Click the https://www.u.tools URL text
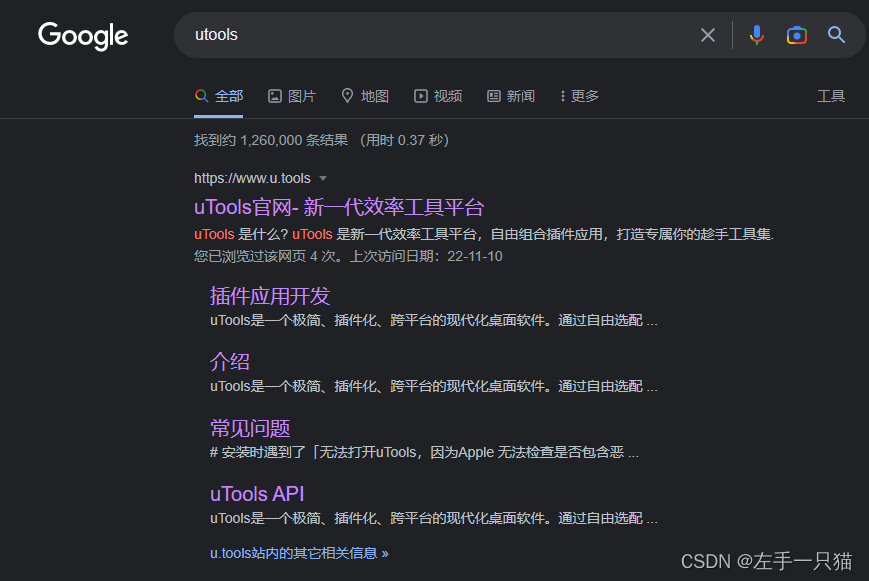 [252, 179]
